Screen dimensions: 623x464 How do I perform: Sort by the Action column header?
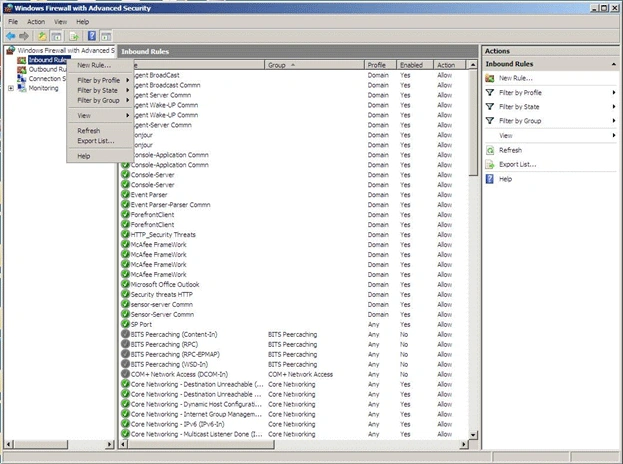(x=449, y=65)
